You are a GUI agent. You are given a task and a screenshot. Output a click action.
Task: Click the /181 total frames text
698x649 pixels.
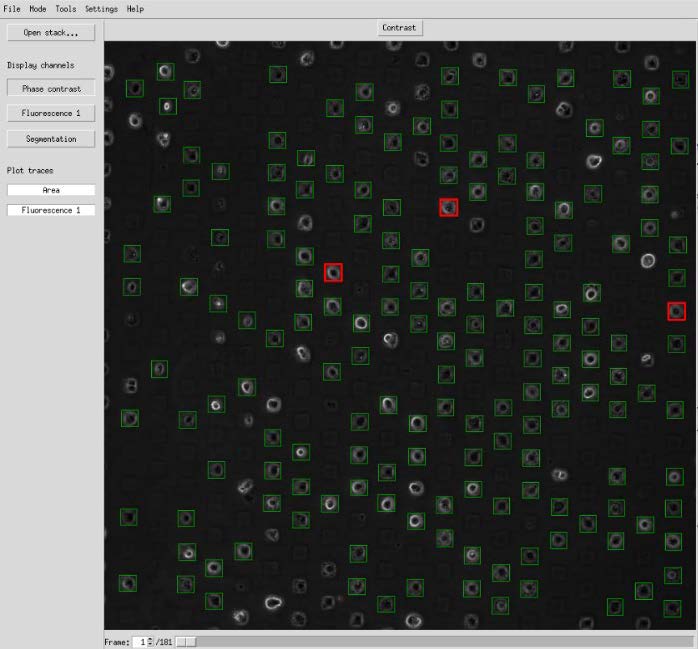[x=163, y=642]
